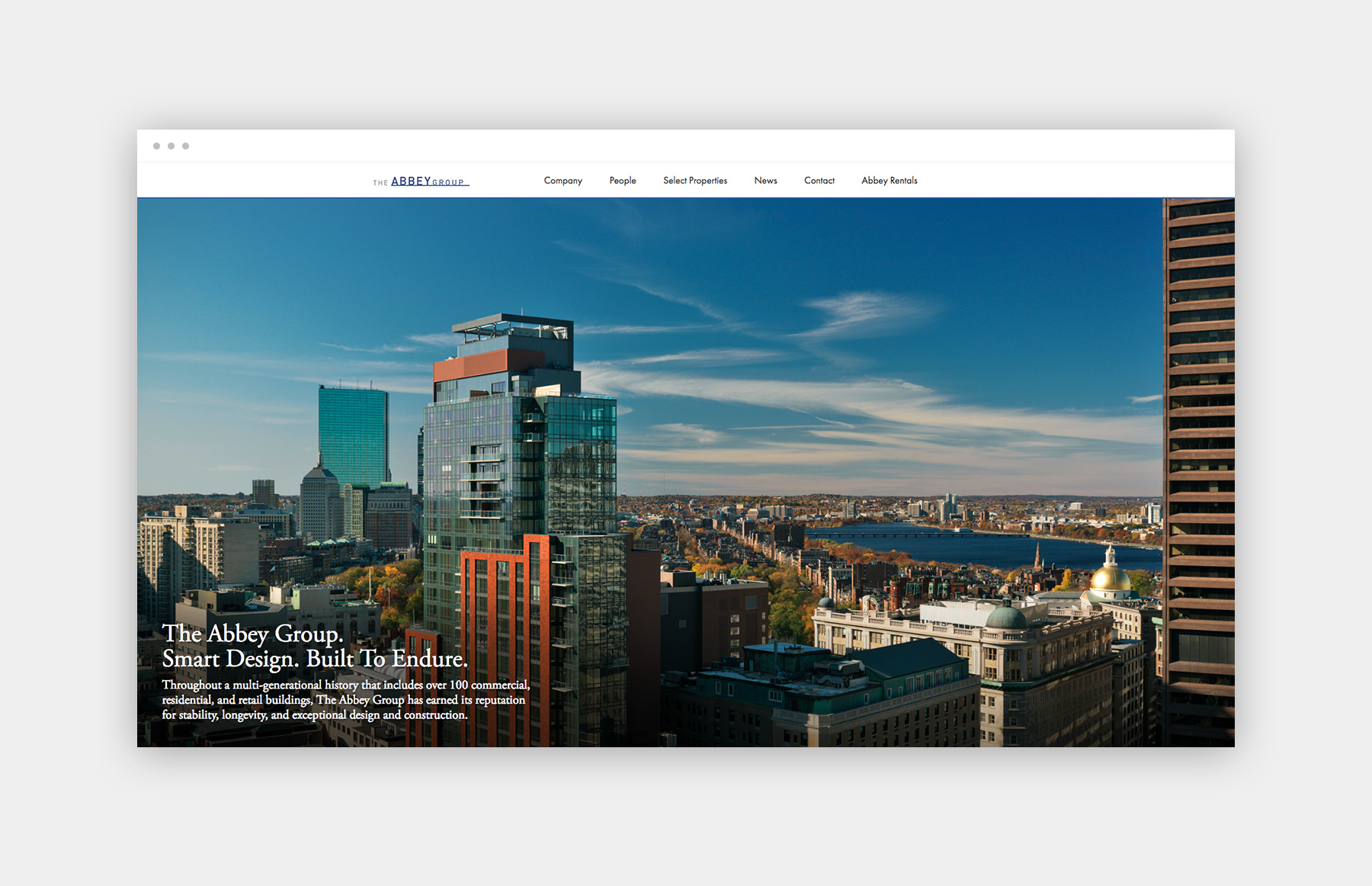The image size is (1372, 886).
Task: Open Select Properties in navigation
Action: click(695, 181)
